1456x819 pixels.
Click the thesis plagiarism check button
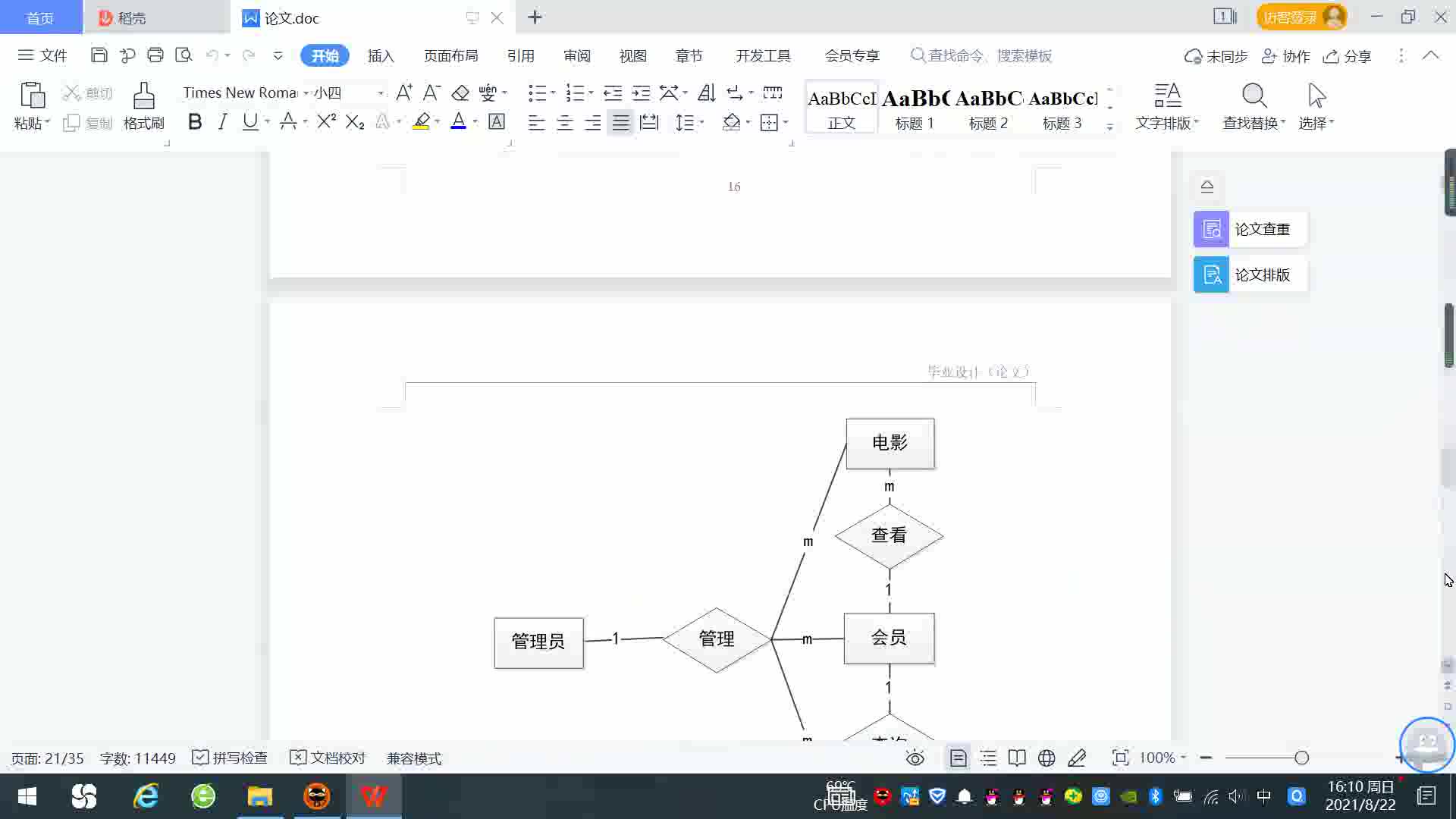[1250, 230]
